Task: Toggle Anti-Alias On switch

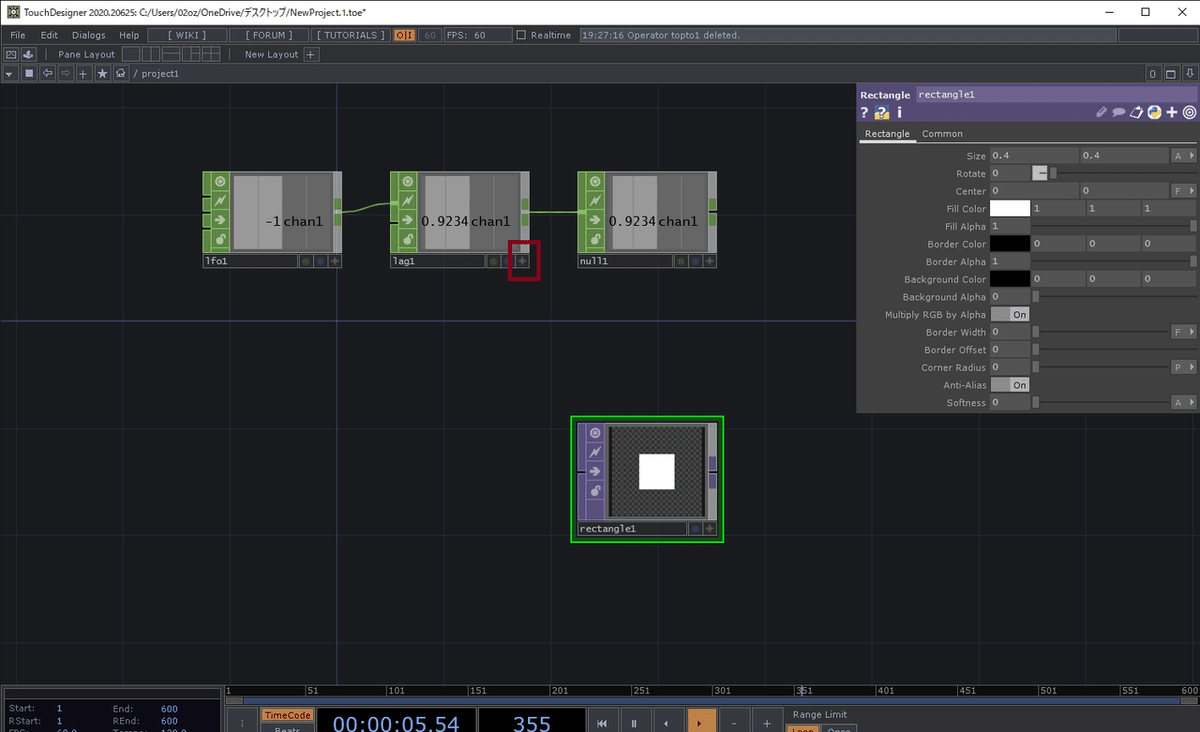Action: [1010, 385]
